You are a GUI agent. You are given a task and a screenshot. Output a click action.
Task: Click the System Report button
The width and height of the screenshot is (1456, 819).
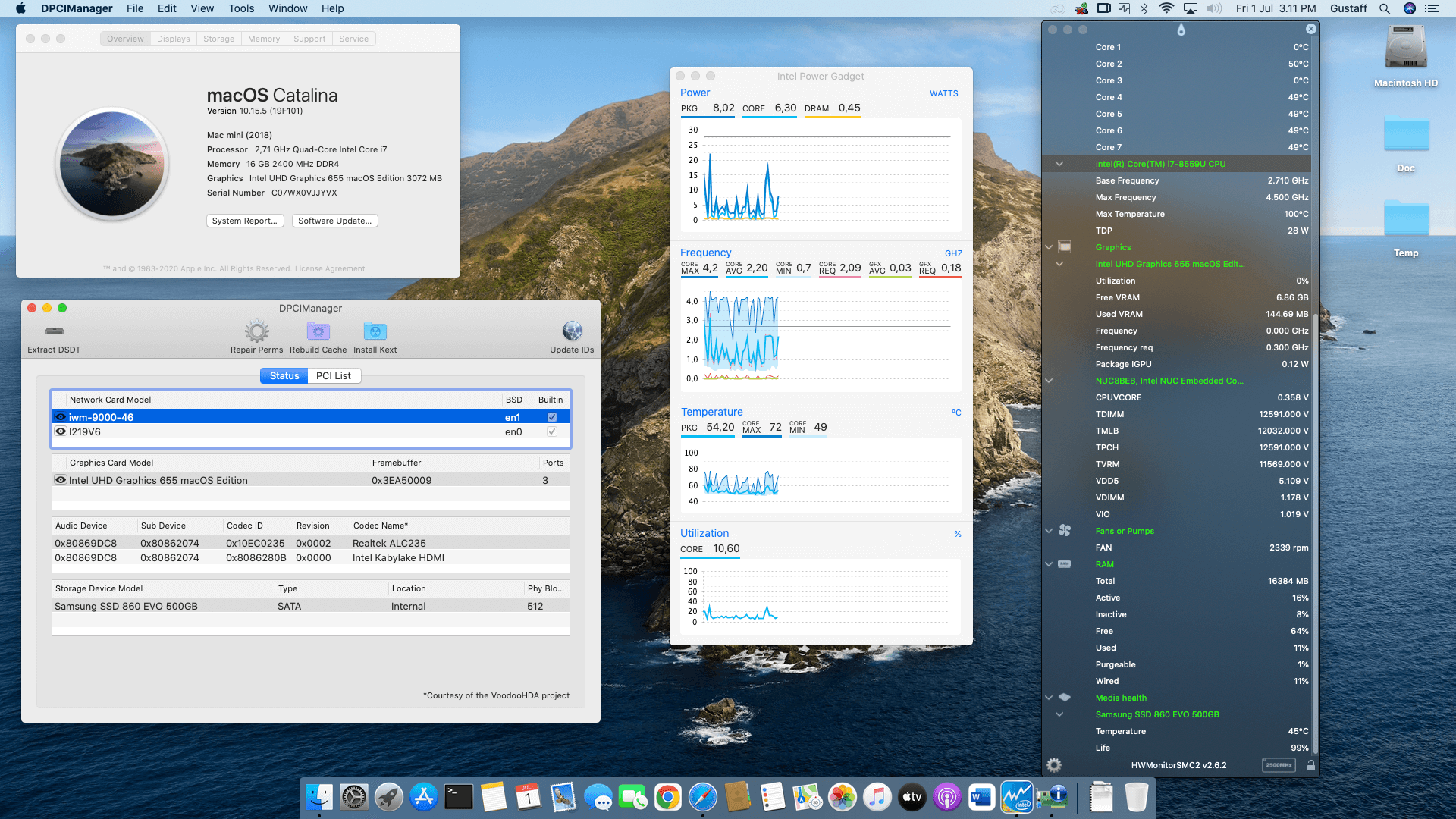pyautogui.click(x=245, y=221)
